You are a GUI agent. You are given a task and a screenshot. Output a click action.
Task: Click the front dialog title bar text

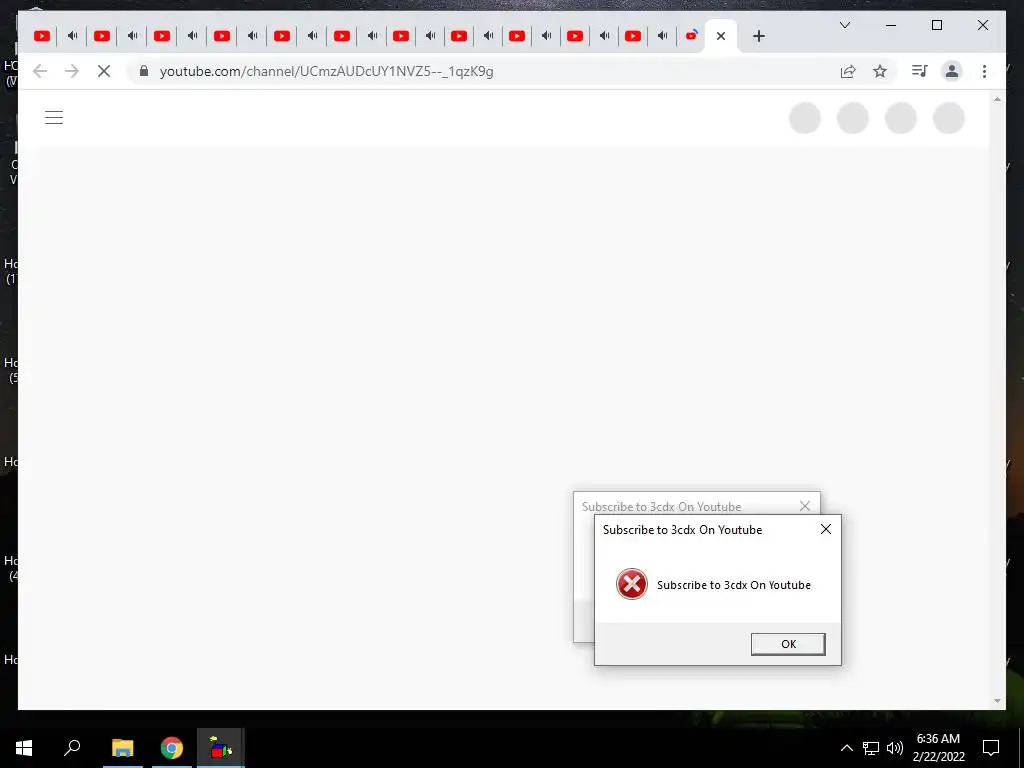click(x=682, y=530)
